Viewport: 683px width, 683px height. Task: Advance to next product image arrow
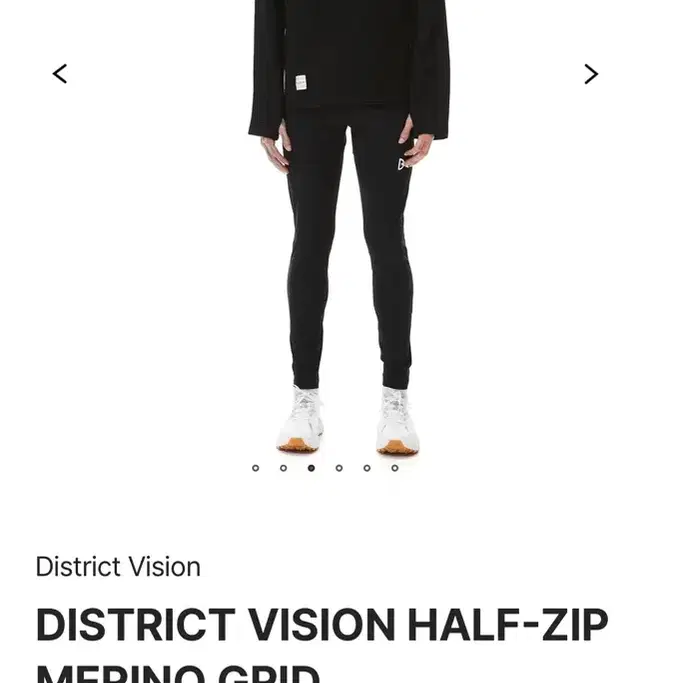591,74
